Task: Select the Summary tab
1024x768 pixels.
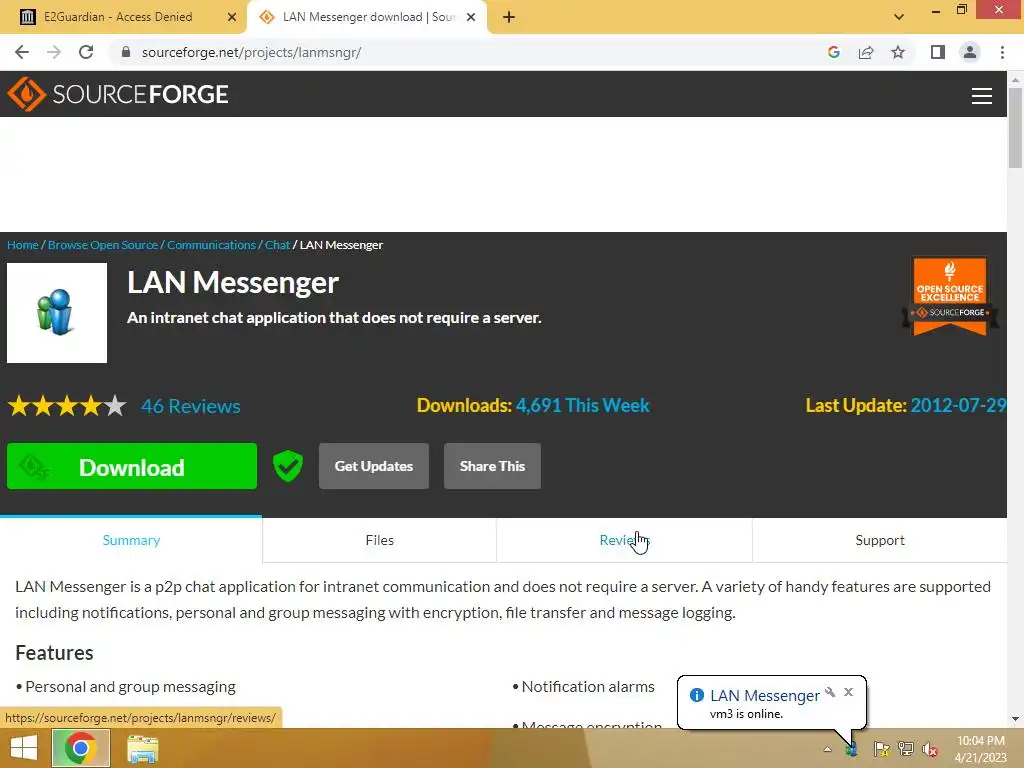Action: pyautogui.click(x=131, y=540)
